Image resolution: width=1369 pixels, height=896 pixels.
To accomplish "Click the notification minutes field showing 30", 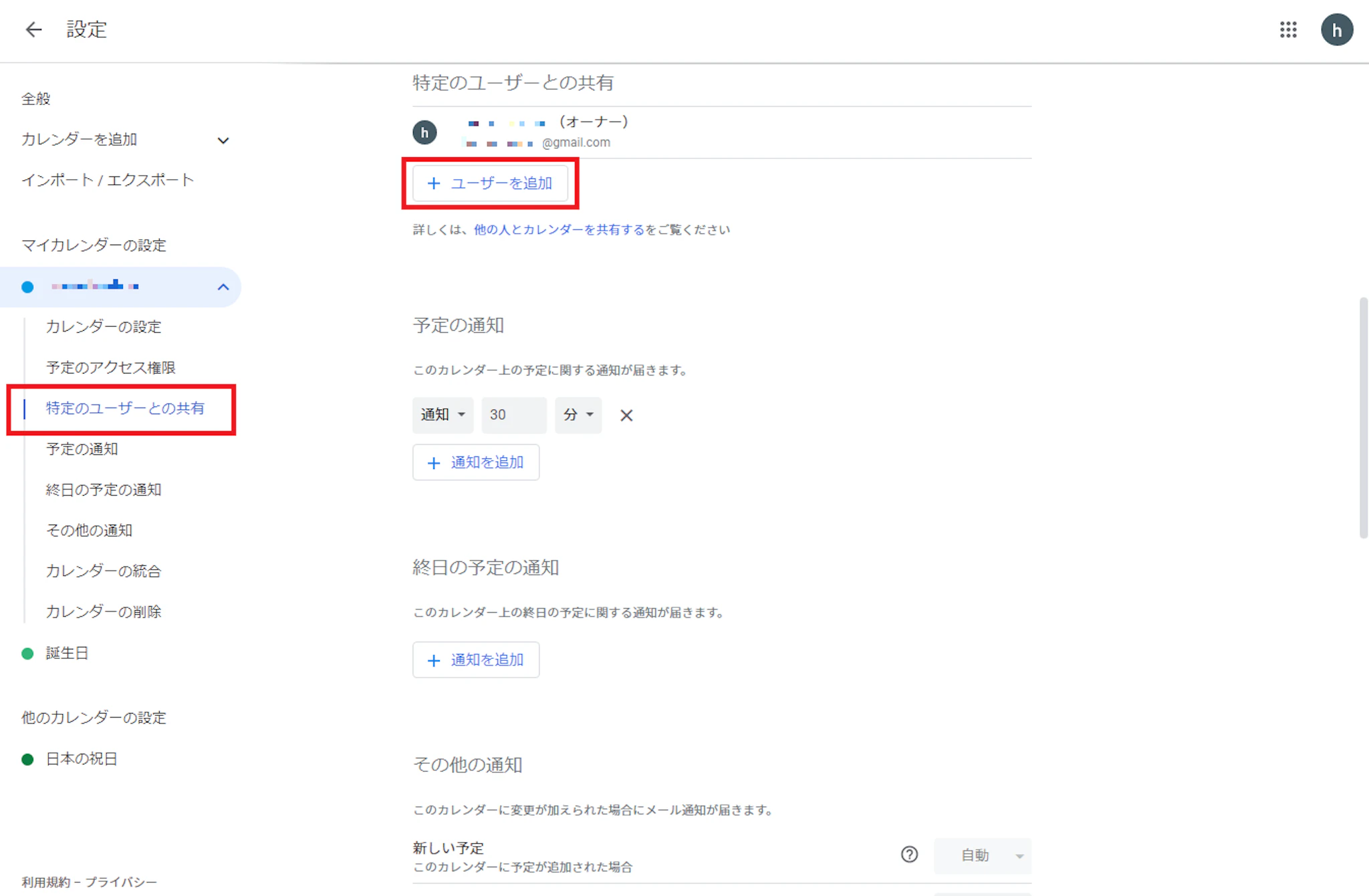I will [x=513, y=415].
